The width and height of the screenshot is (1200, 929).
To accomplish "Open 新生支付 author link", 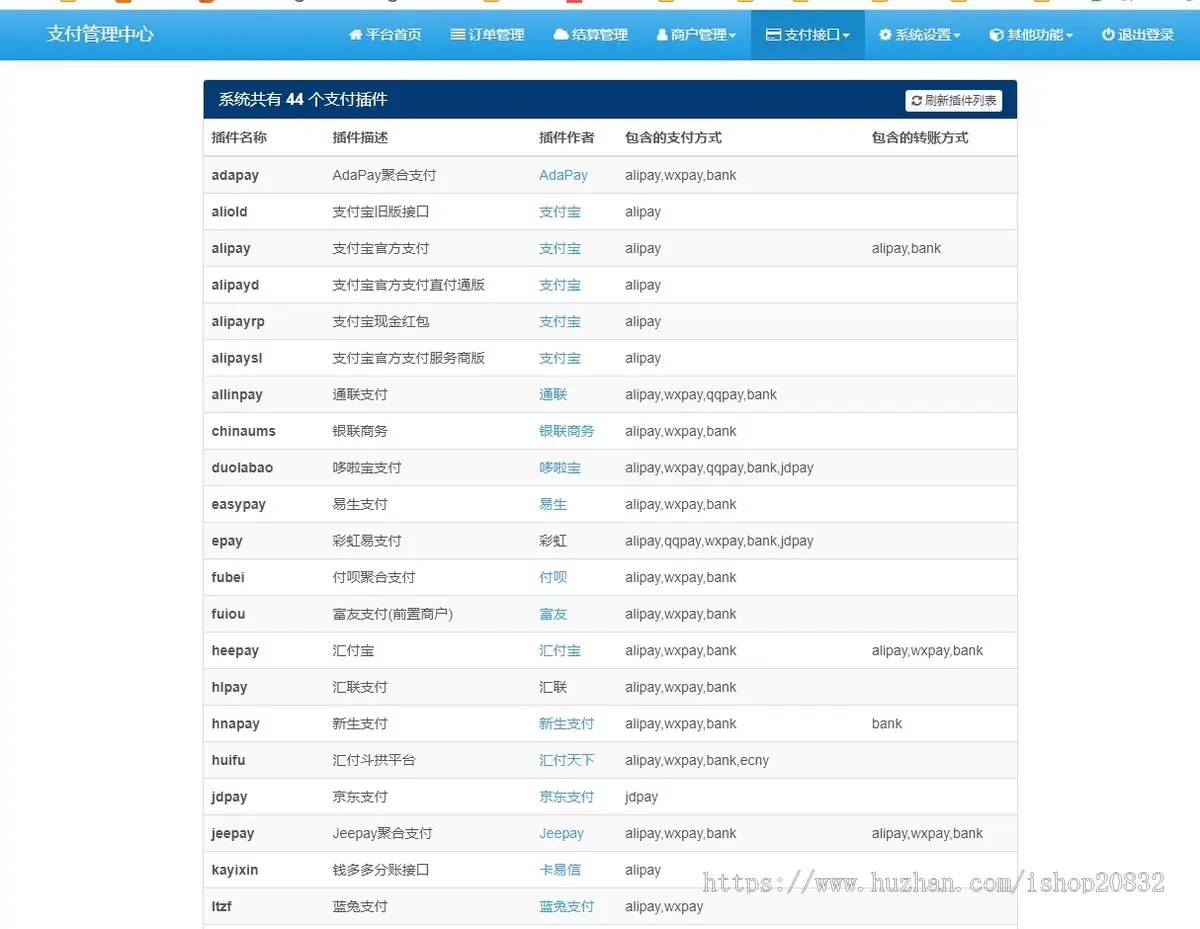I will 567,723.
